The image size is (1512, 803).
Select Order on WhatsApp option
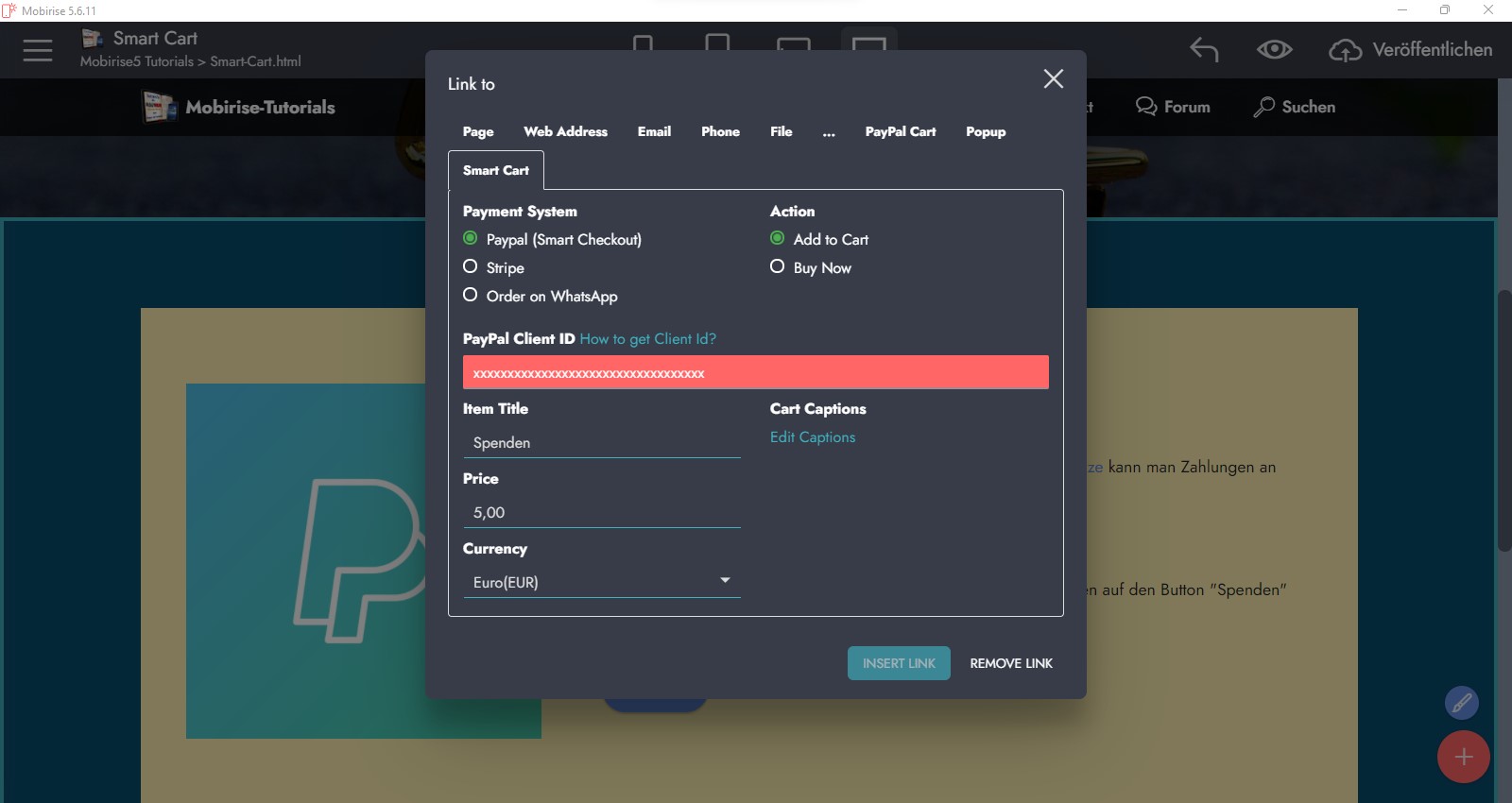471,296
